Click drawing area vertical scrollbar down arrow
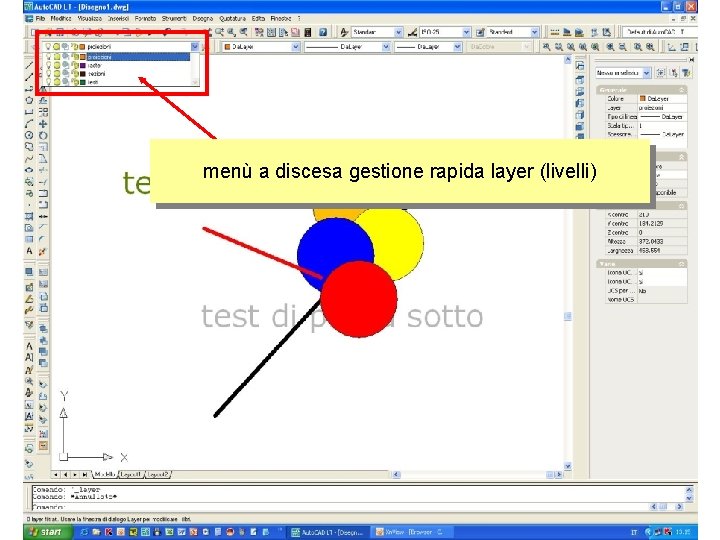Screen dimensions: 720x540 click(568, 466)
